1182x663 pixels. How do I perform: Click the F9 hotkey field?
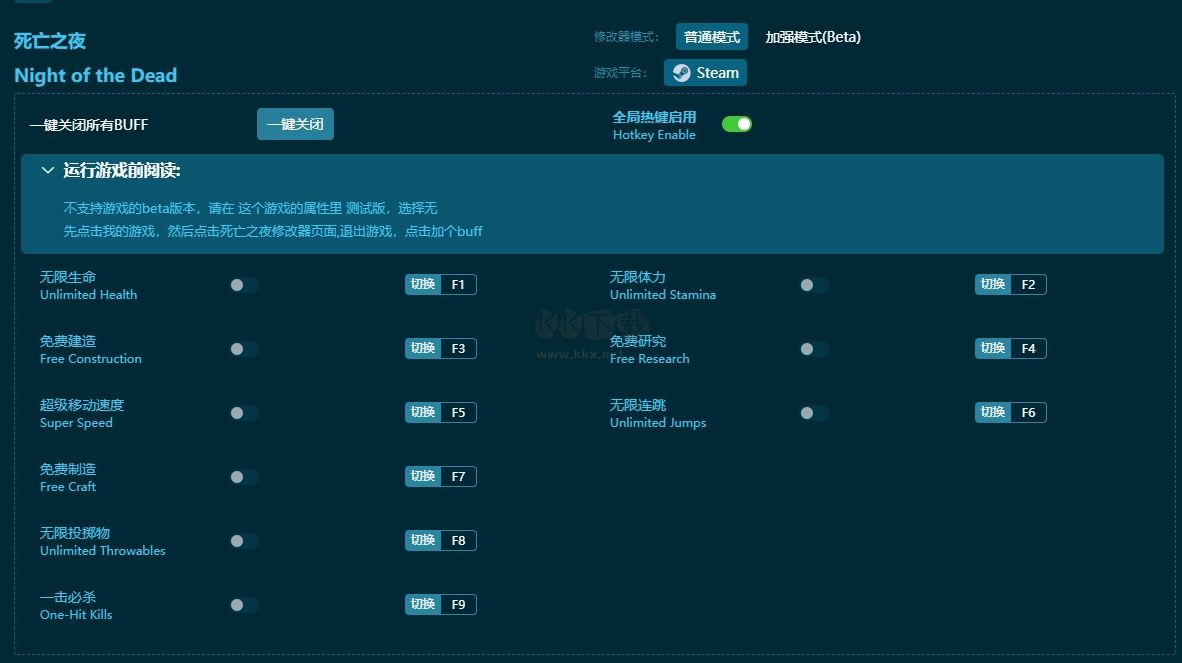point(458,604)
